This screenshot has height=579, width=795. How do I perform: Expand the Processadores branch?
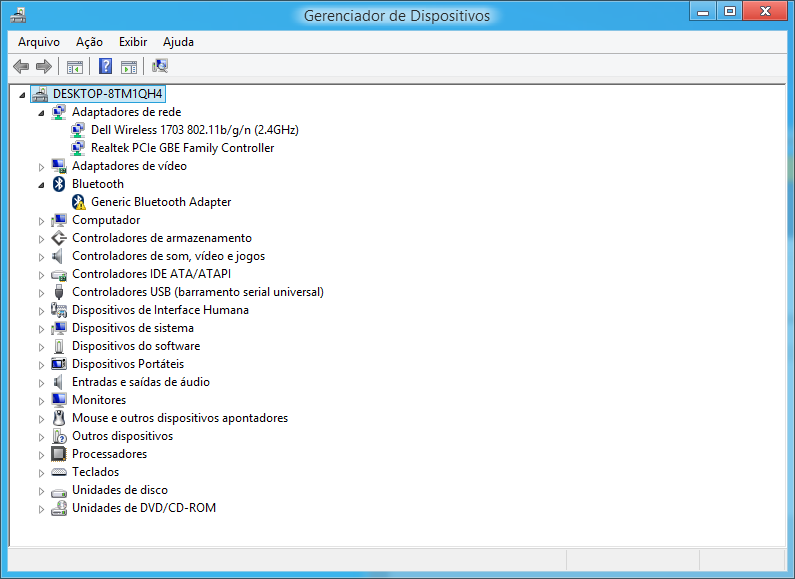tap(41, 455)
